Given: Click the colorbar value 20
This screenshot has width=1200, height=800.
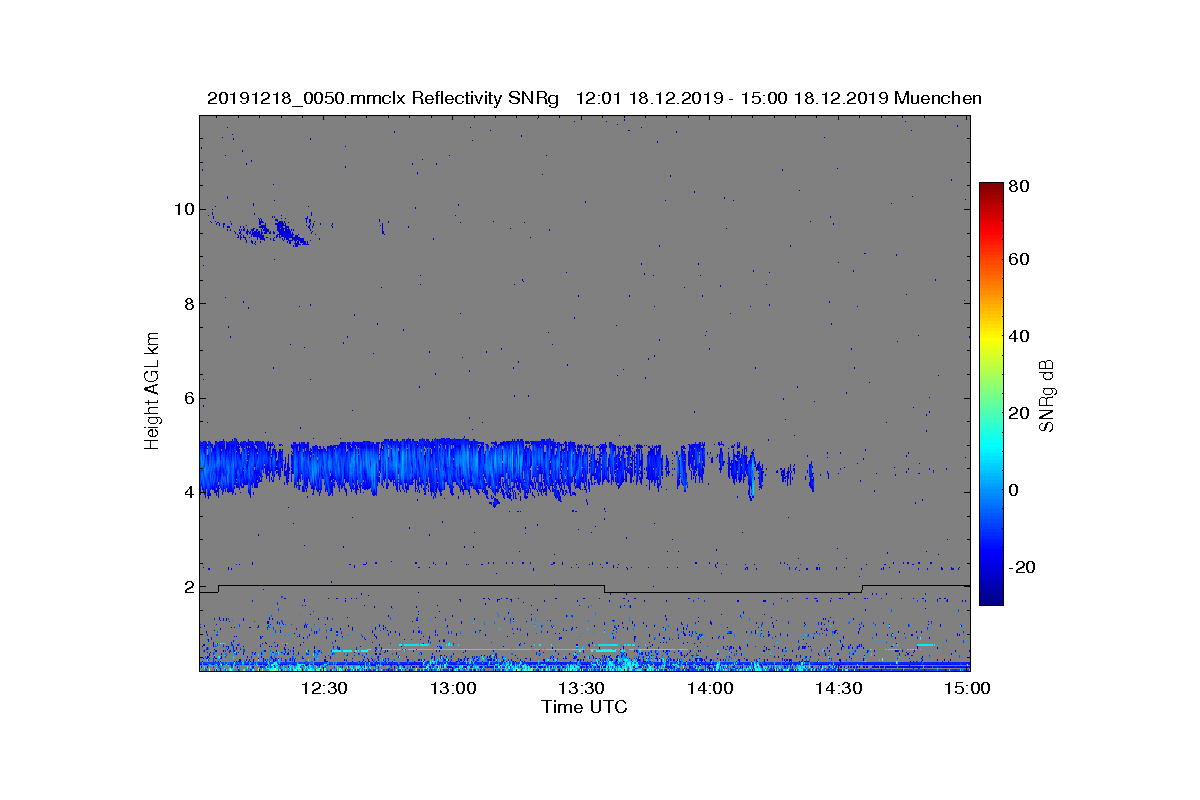Looking at the screenshot, I should (1021, 413).
